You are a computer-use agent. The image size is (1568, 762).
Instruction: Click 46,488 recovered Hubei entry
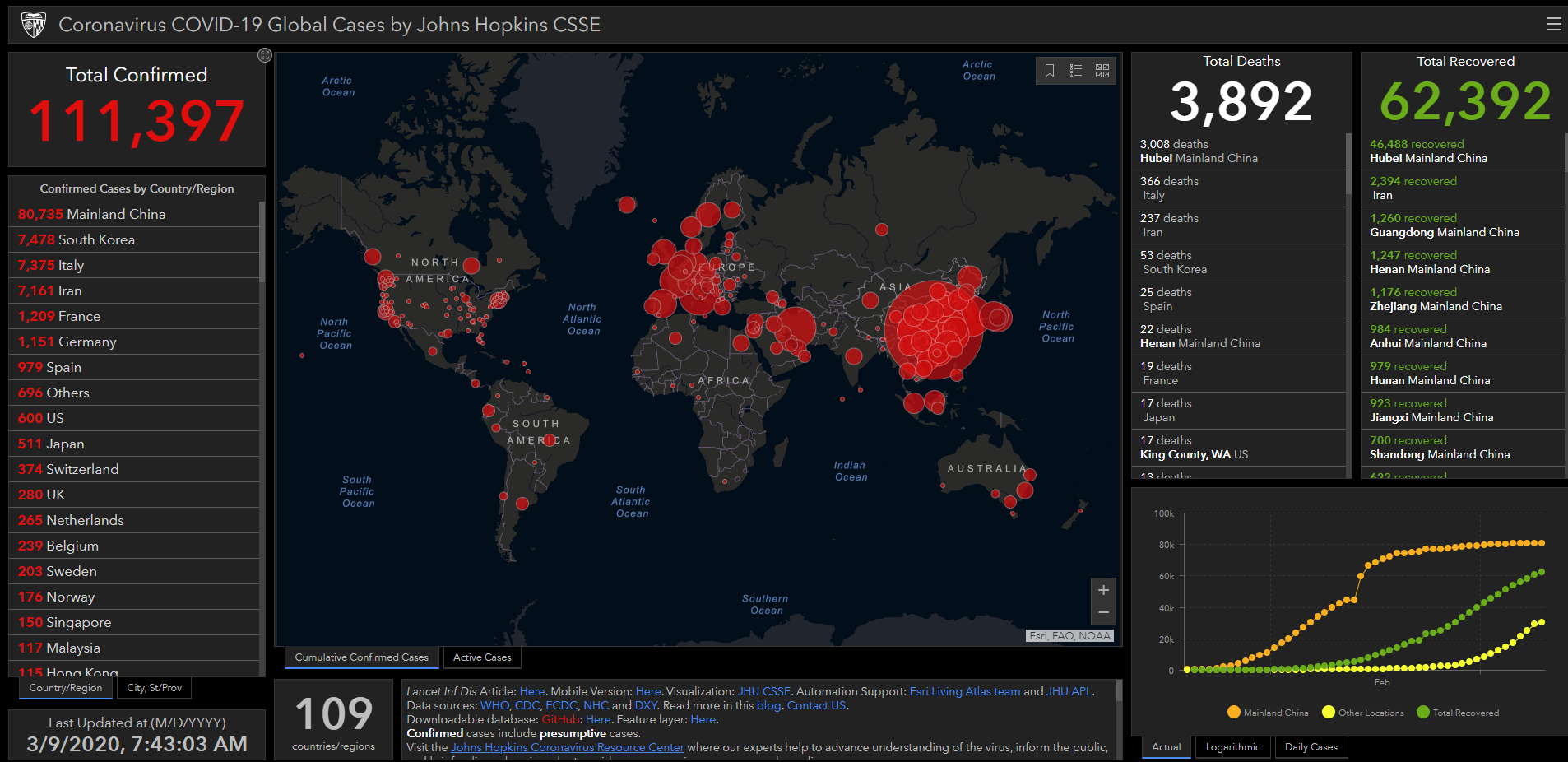(1463, 151)
